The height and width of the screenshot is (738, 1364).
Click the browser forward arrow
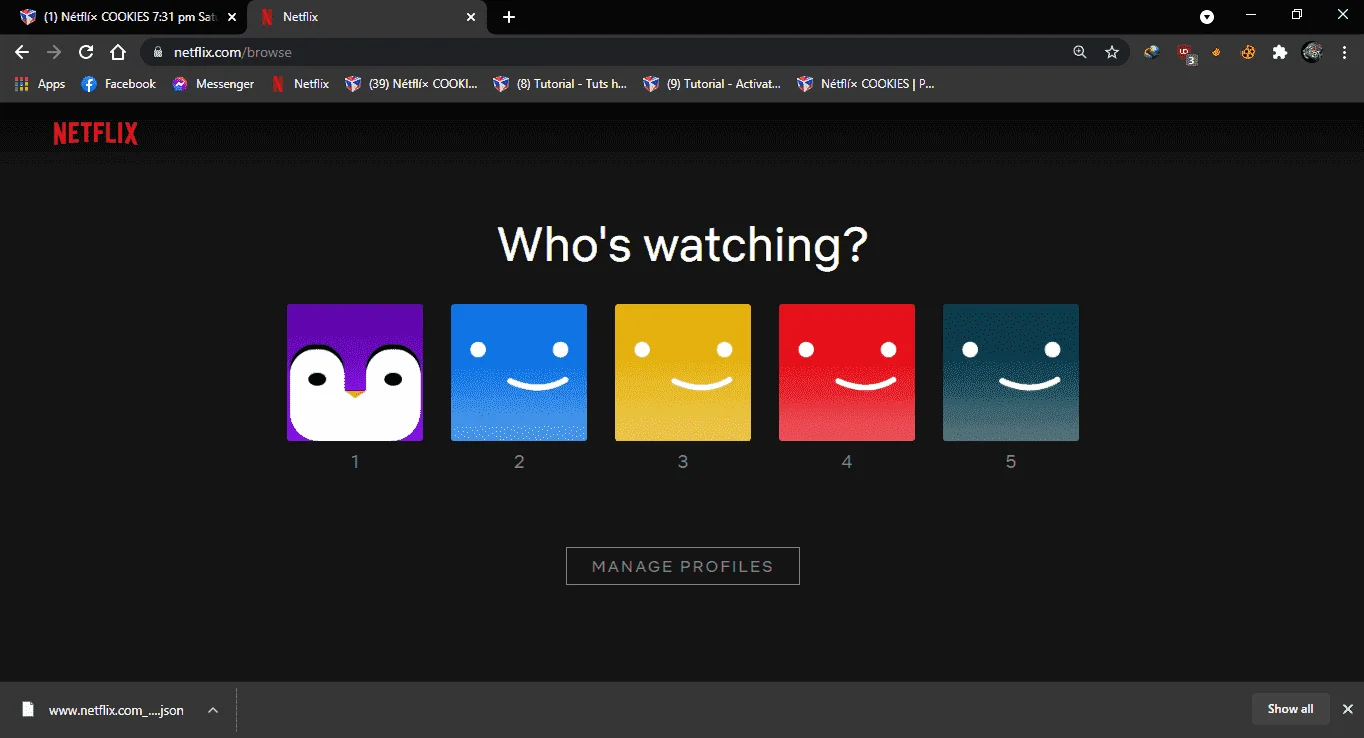pos(54,52)
